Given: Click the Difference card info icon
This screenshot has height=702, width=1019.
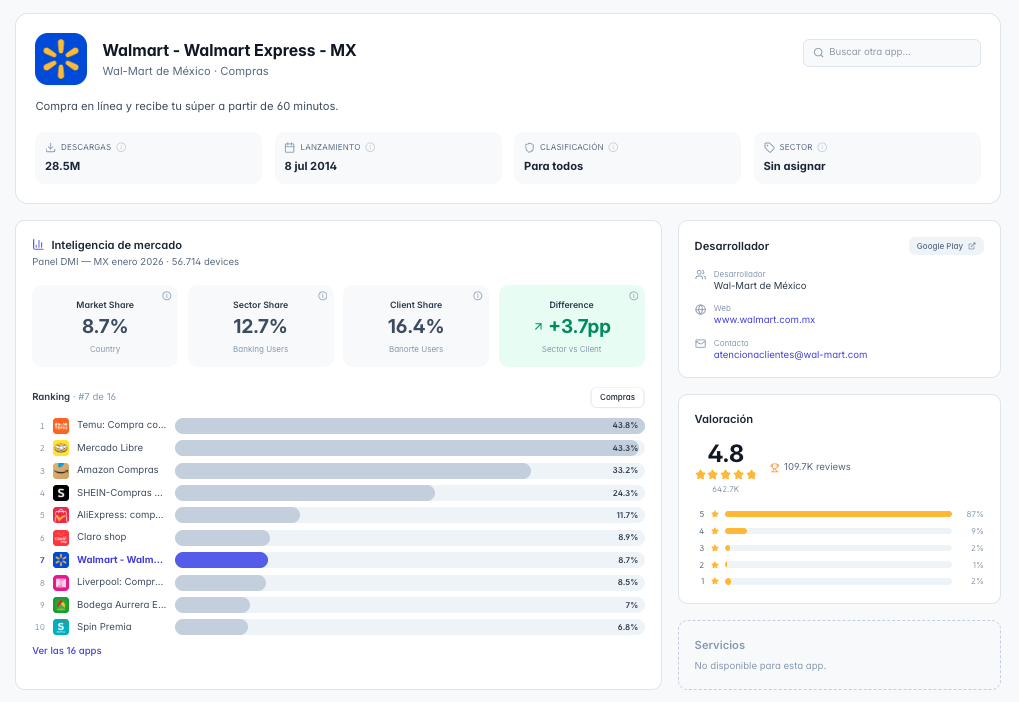Looking at the screenshot, I should 634,296.
